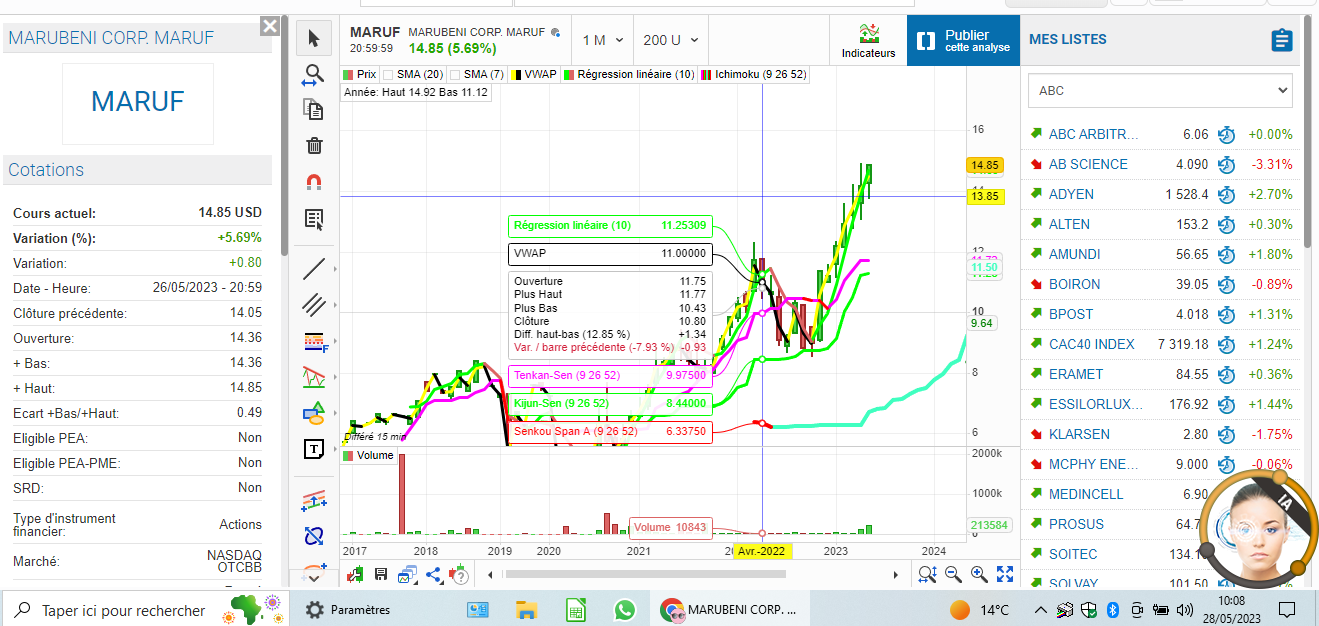This screenshot has width=1319, height=626.
Task: Open the Windows notification center icon
Action: pos(1287,609)
